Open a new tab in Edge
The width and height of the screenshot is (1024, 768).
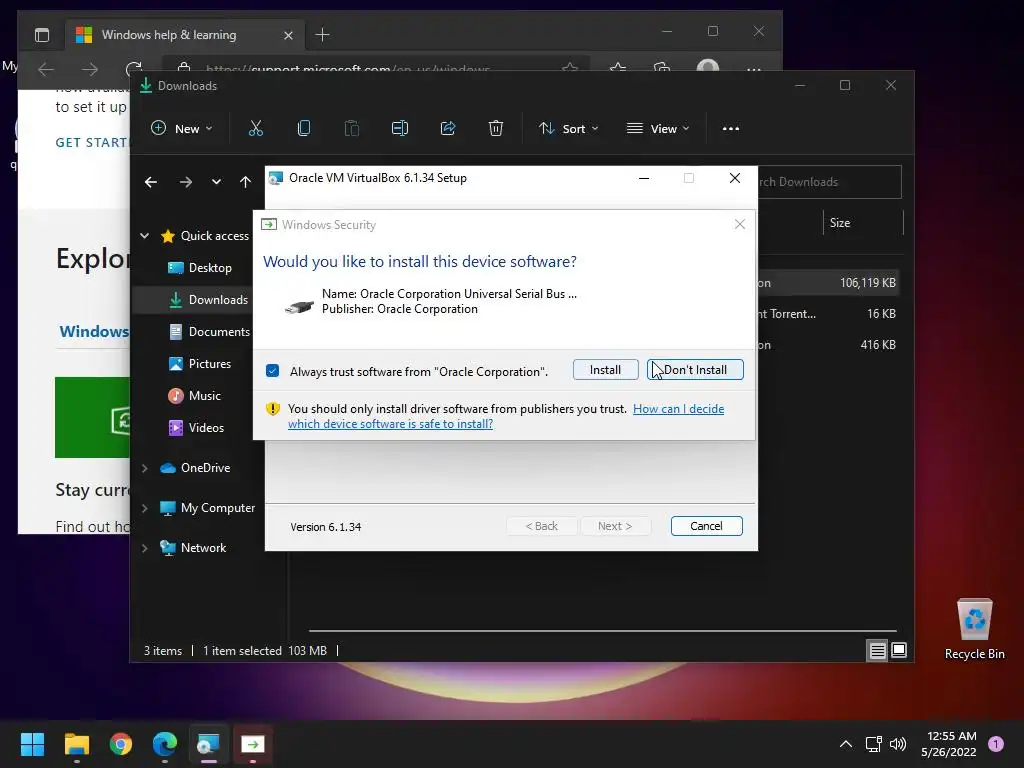[323, 35]
